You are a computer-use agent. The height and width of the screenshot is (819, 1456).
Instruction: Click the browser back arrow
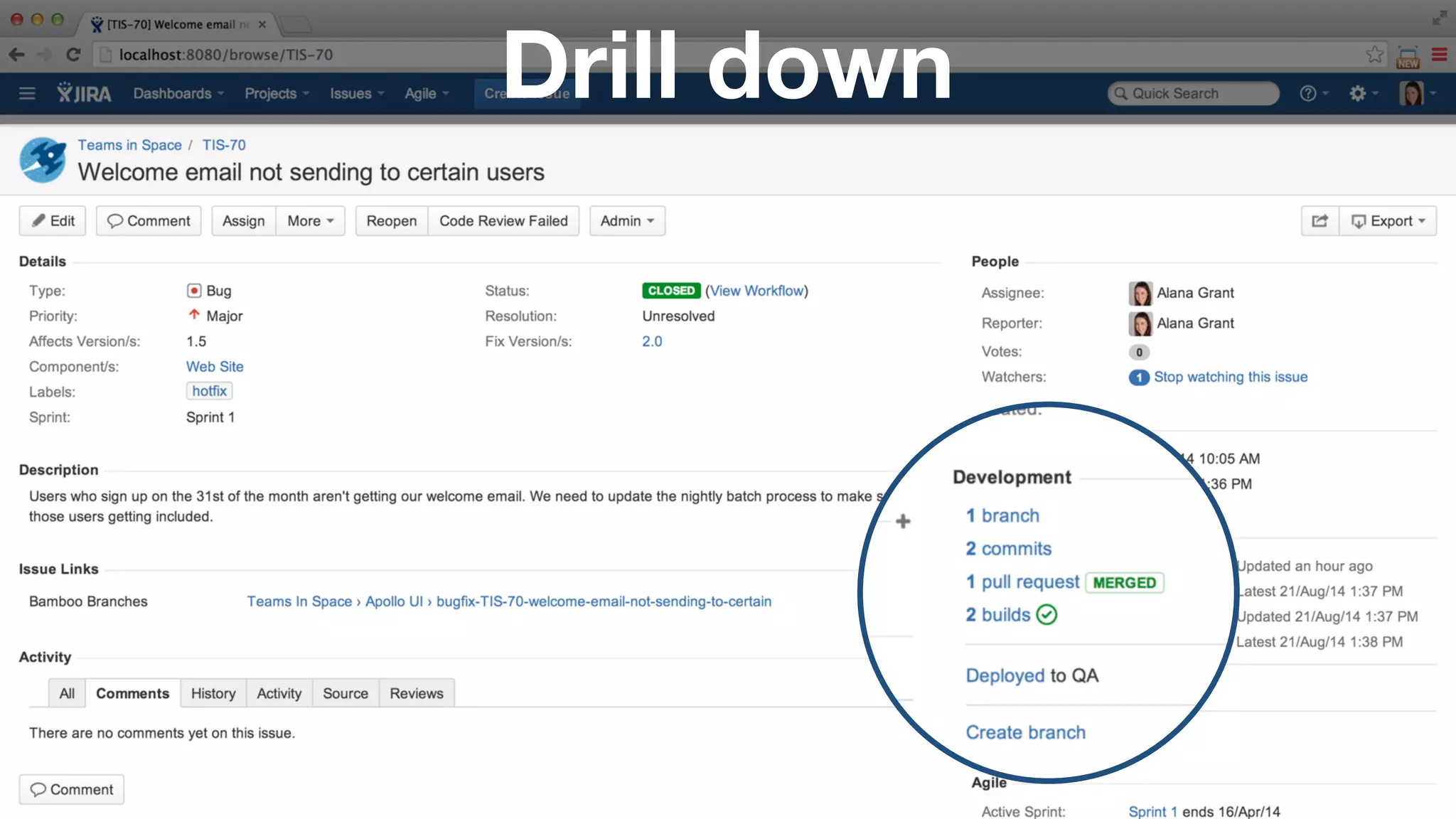[x=17, y=55]
